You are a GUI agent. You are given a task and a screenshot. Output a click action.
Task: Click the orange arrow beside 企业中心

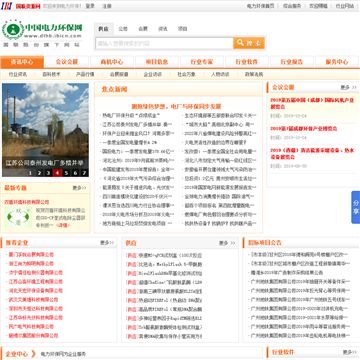[x=33, y=354]
